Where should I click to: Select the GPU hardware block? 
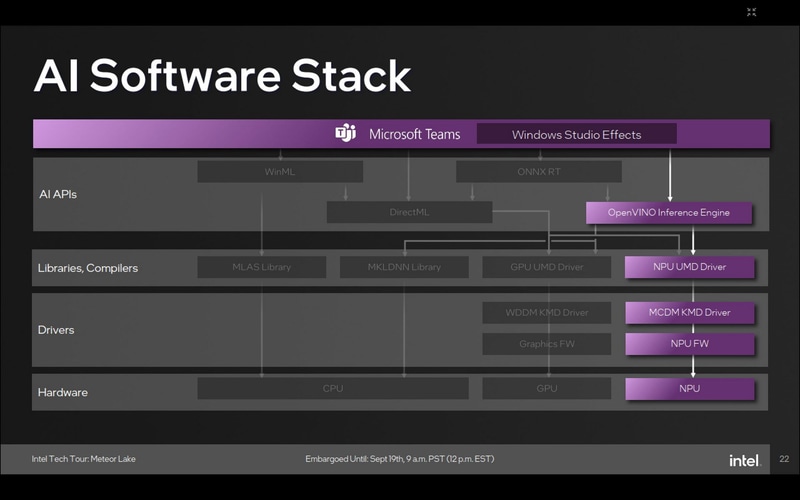pyautogui.click(x=546, y=388)
